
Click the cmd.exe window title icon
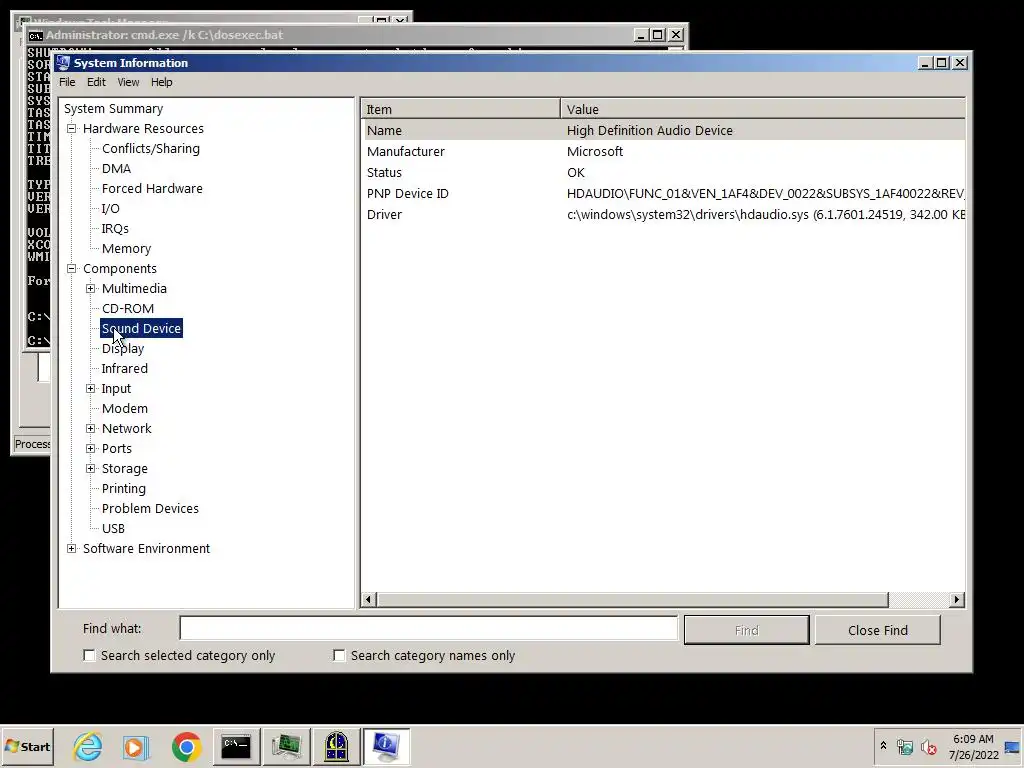(x=35, y=35)
